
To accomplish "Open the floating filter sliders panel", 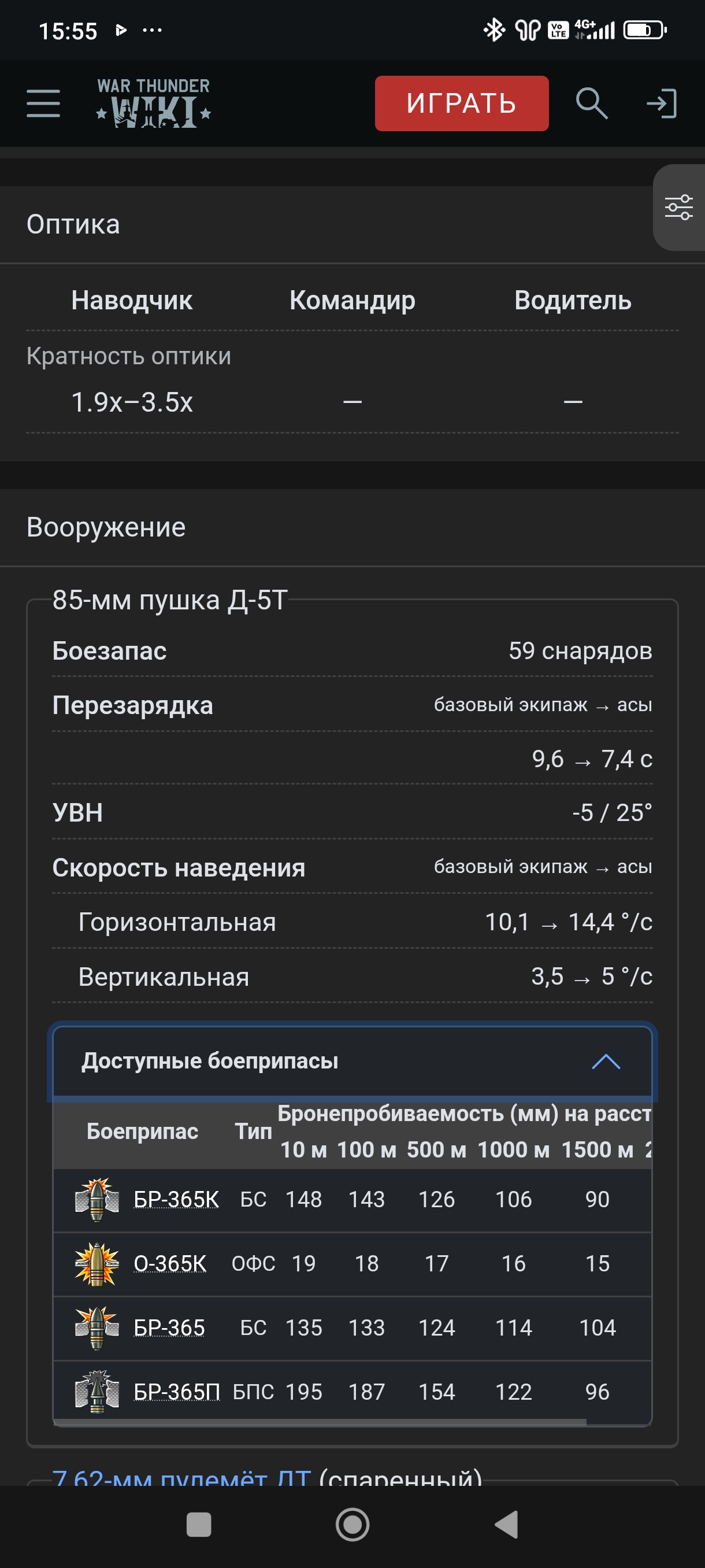I will coord(679,208).
